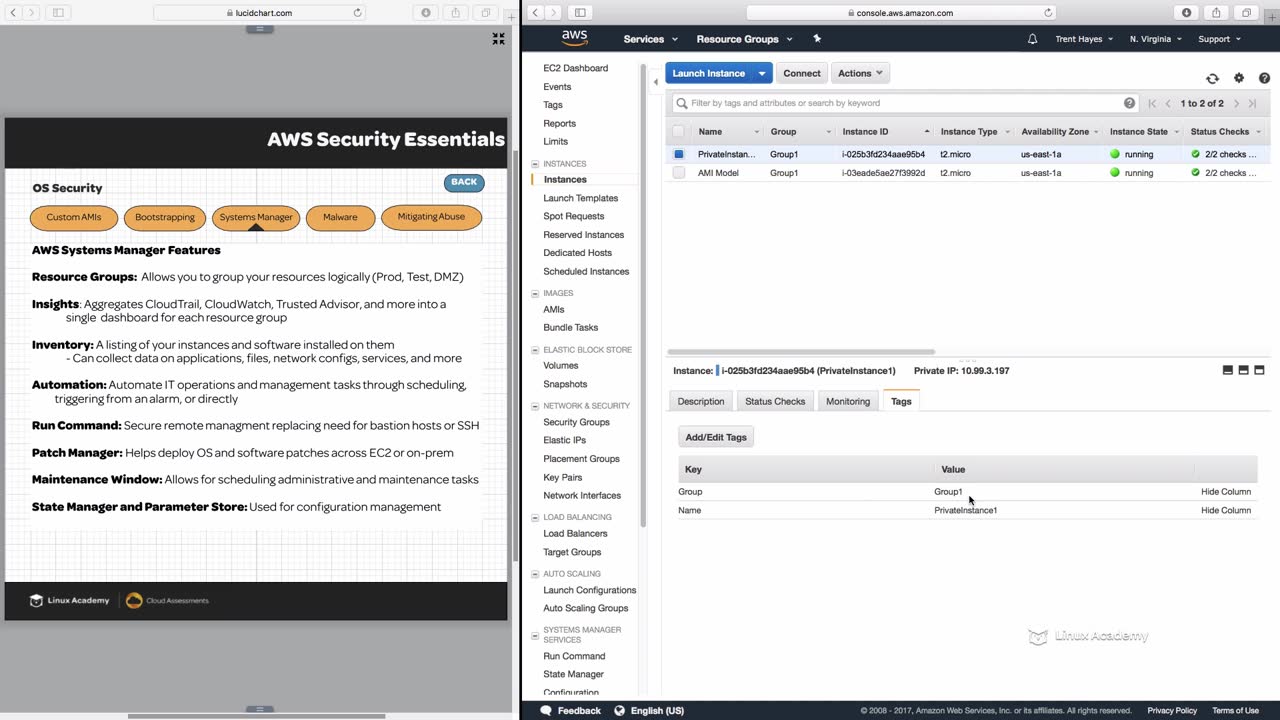Switch to the Monitoring tab
Viewport: 1280px width, 720px height.
848,401
